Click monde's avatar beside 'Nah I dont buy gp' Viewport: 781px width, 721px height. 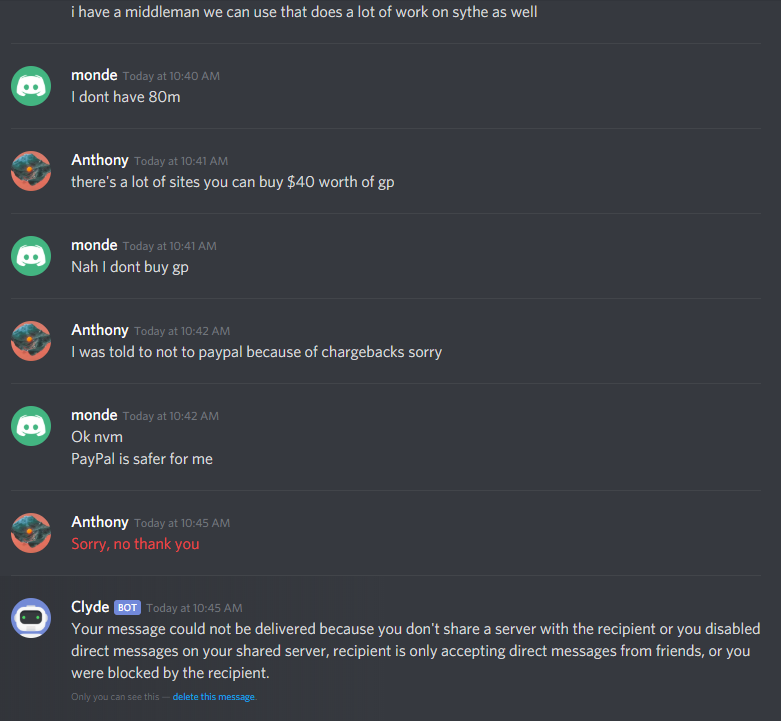pos(31,256)
